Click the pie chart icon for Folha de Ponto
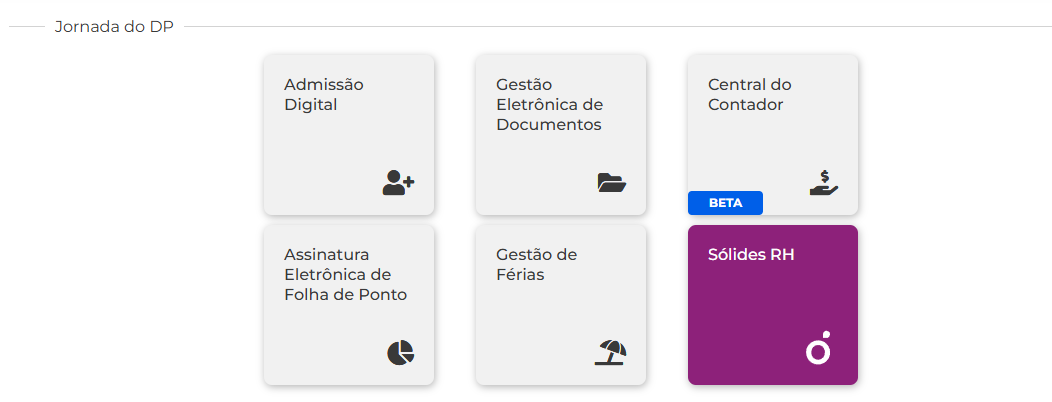This screenshot has height=402, width=1052. tap(401, 353)
